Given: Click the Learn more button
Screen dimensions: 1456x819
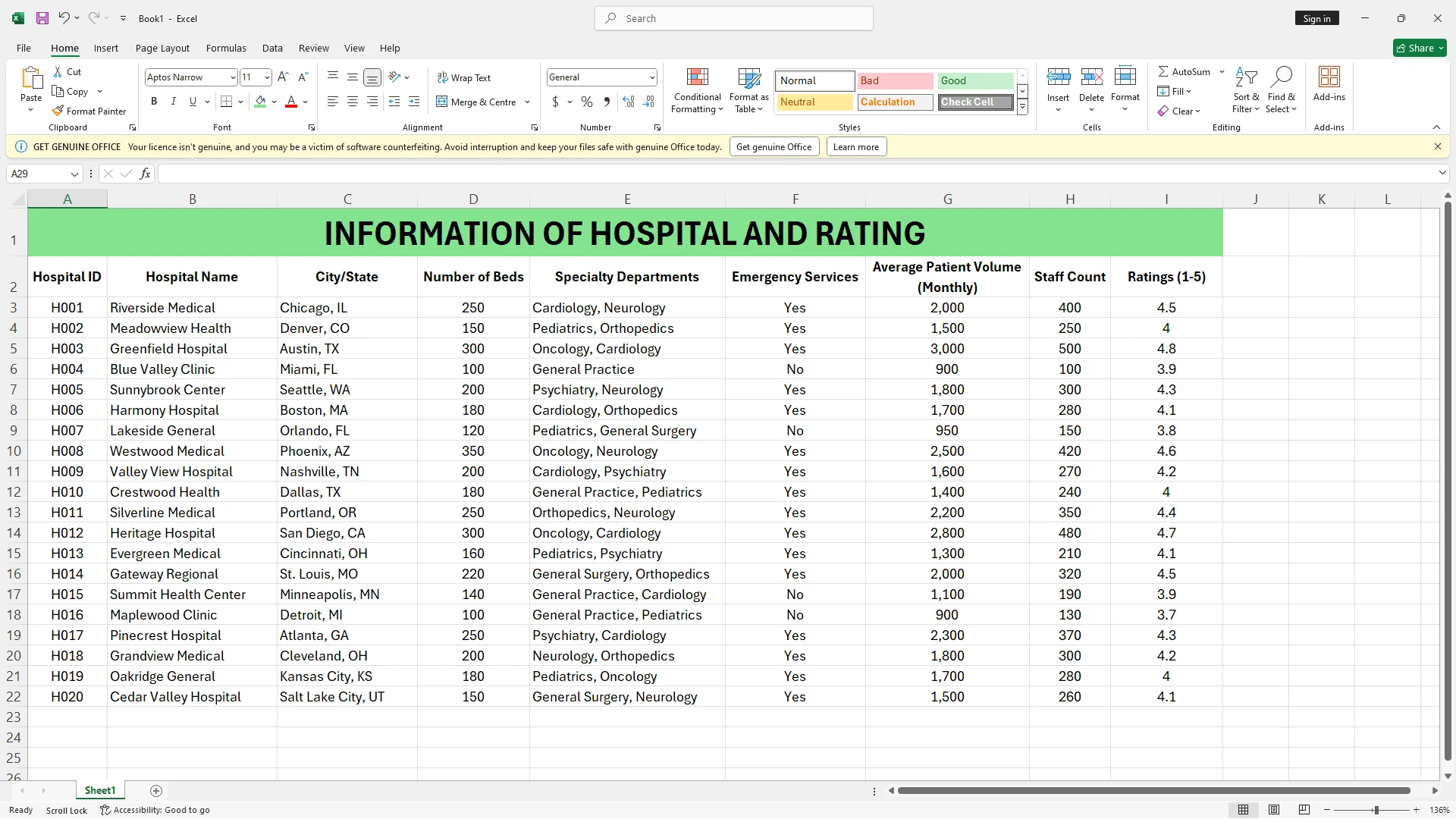Looking at the screenshot, I should 855,147.
